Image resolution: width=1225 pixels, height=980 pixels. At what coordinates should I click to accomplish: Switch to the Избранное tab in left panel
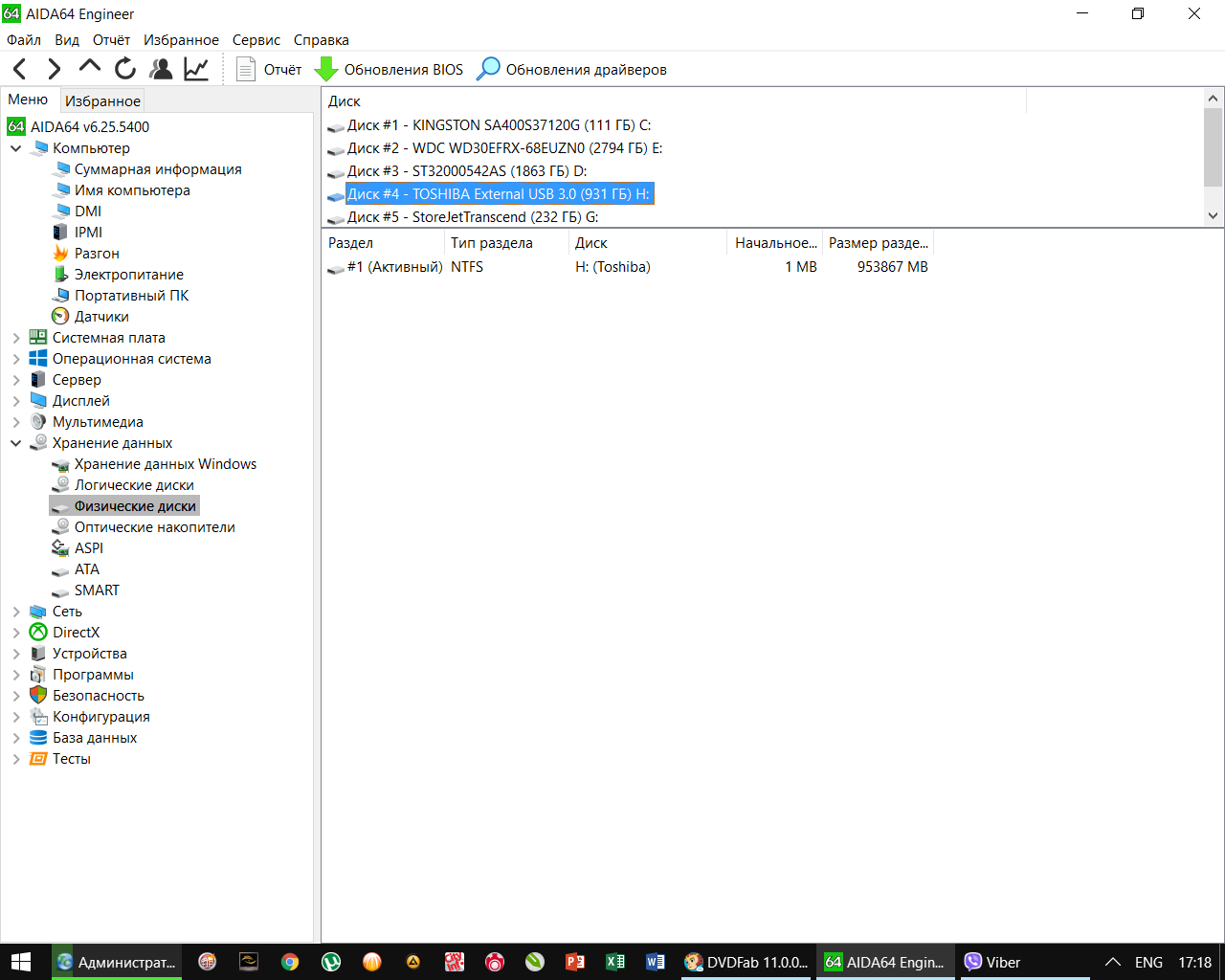tap(102, 100)
